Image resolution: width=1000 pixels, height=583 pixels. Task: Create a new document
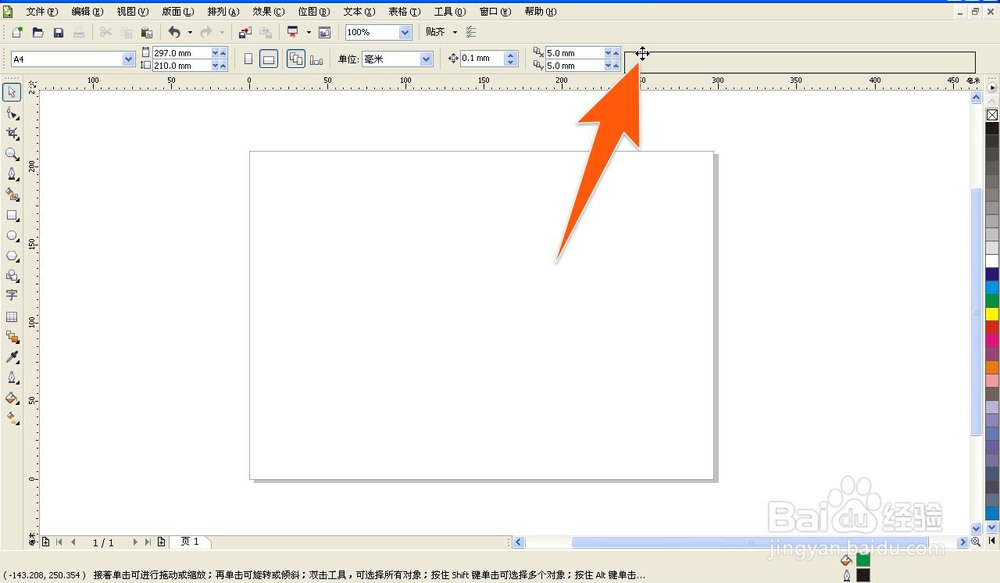pos(17,32)
